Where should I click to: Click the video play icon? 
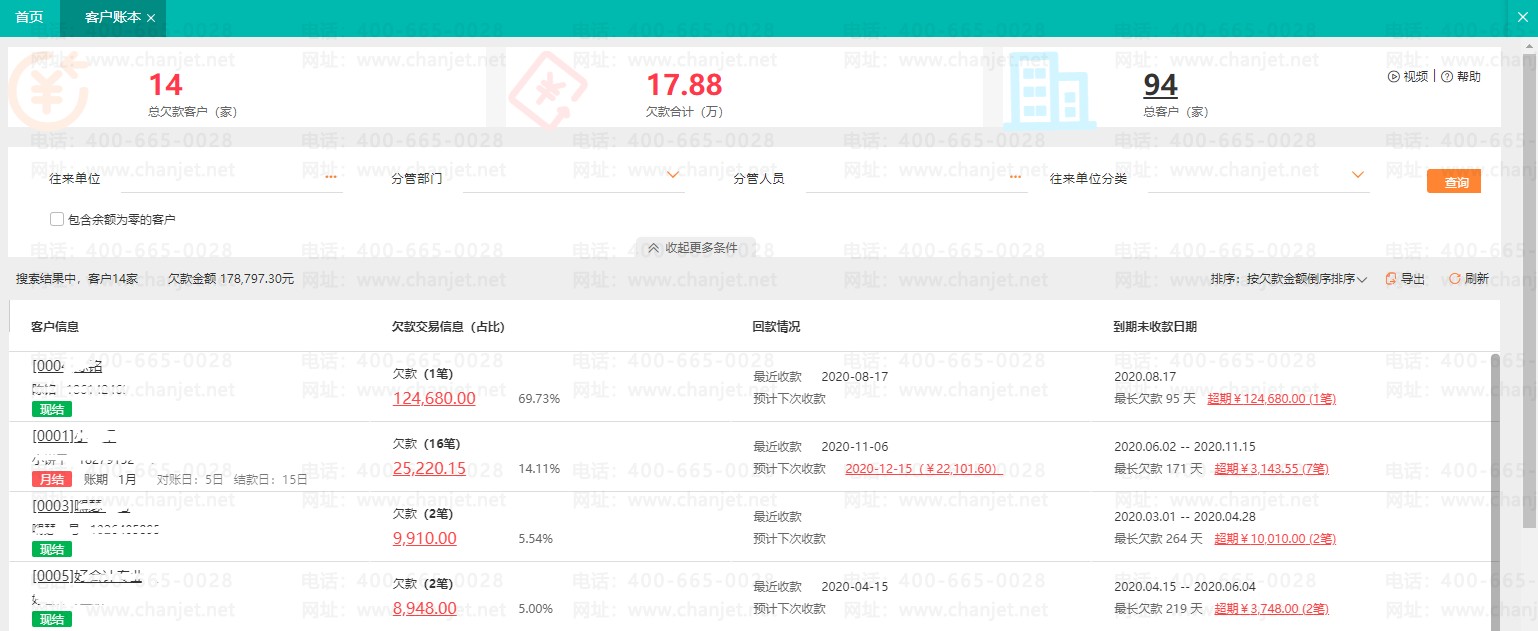coord(1393,77)
